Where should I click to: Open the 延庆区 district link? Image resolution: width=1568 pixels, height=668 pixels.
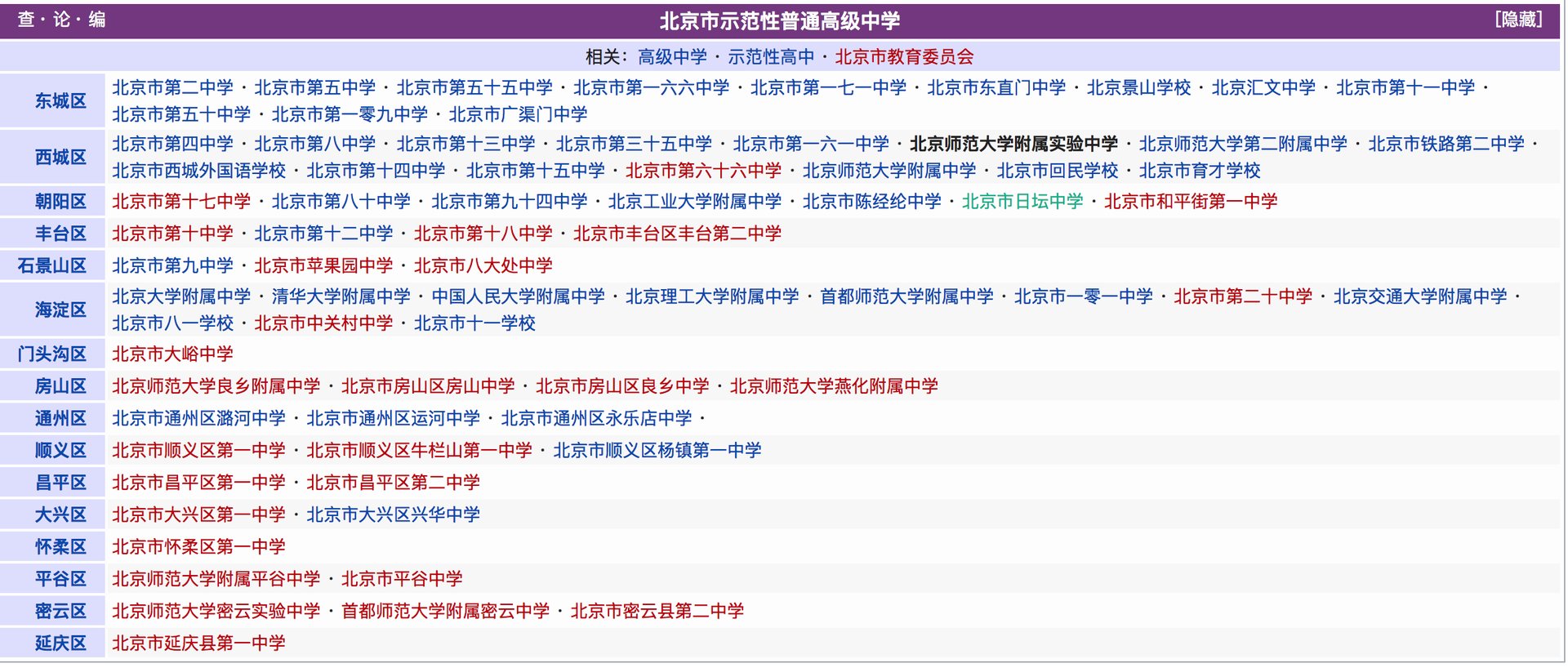pos(60,644)
